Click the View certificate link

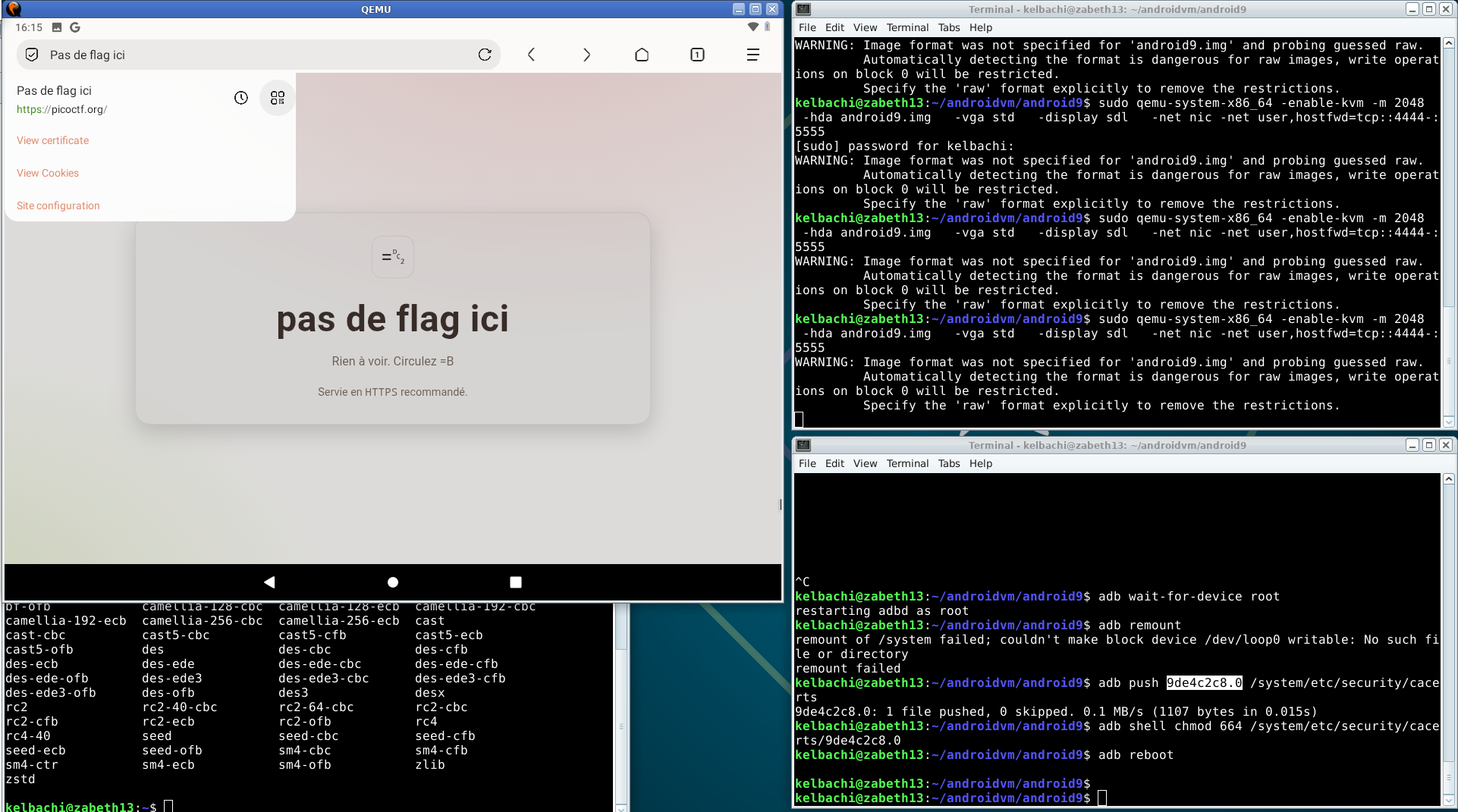[x=52, y=140]
